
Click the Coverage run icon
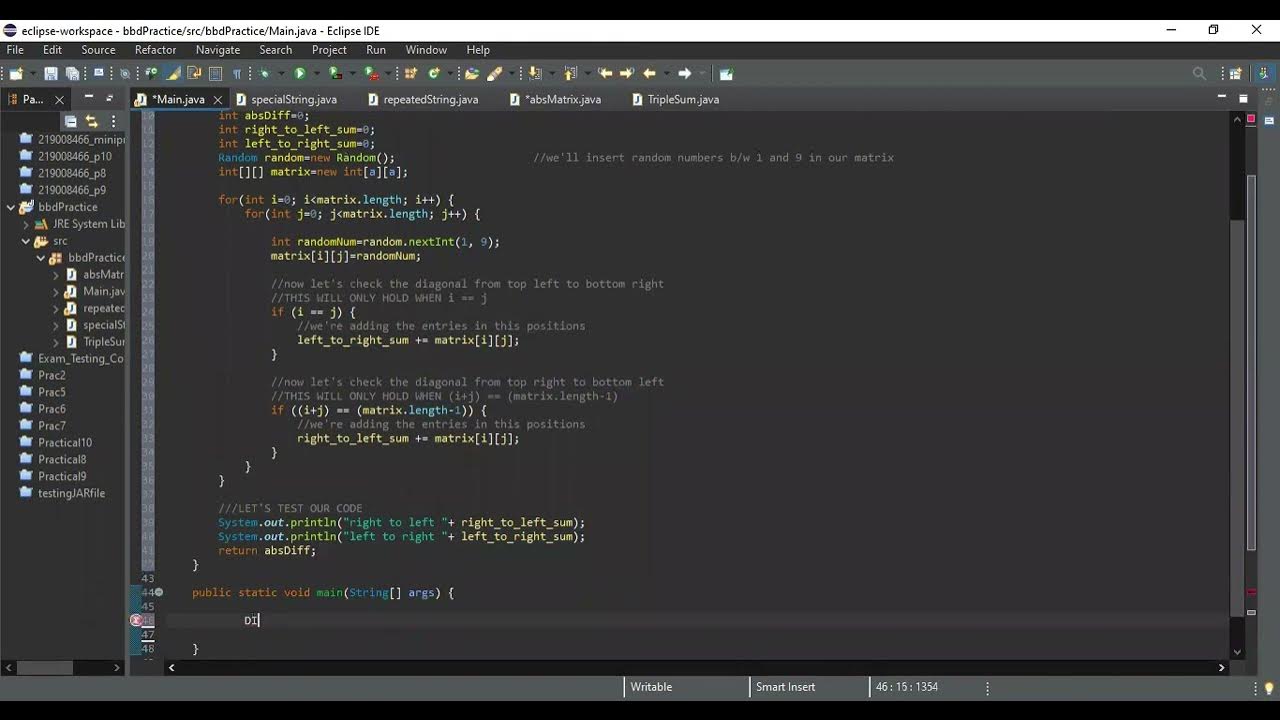tap(335, 73)
